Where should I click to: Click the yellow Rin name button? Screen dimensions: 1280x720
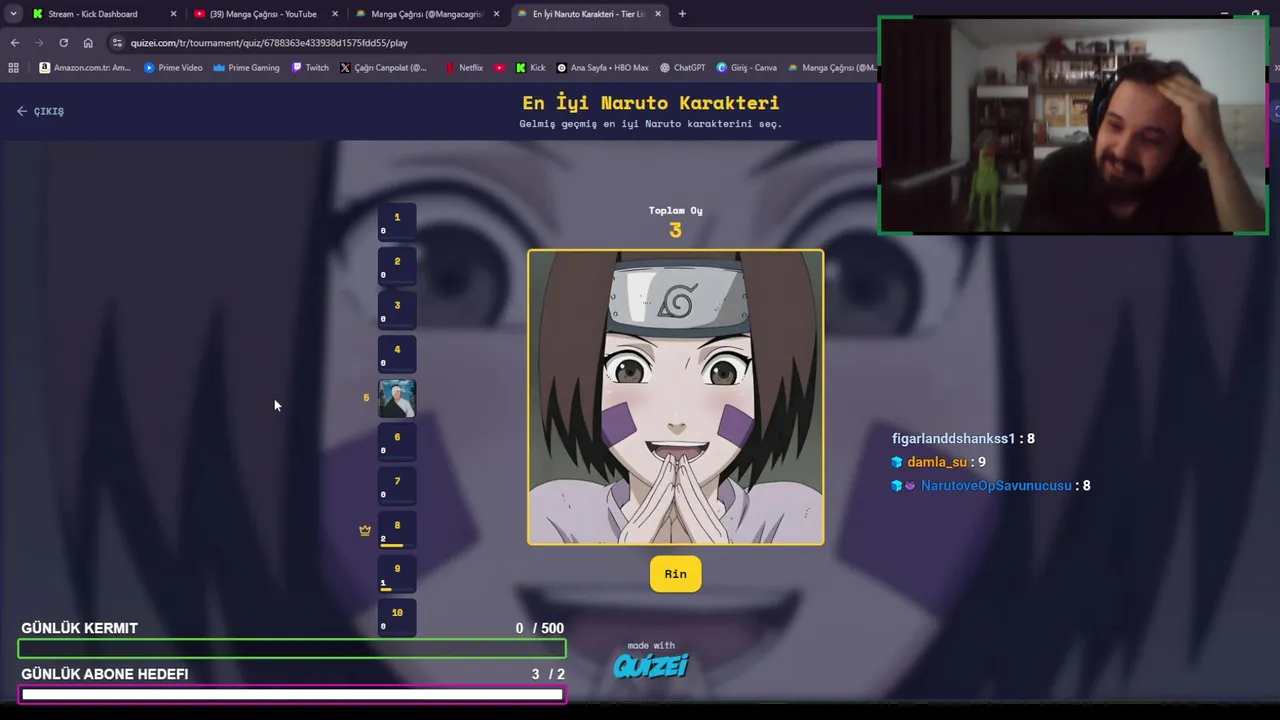676,574
